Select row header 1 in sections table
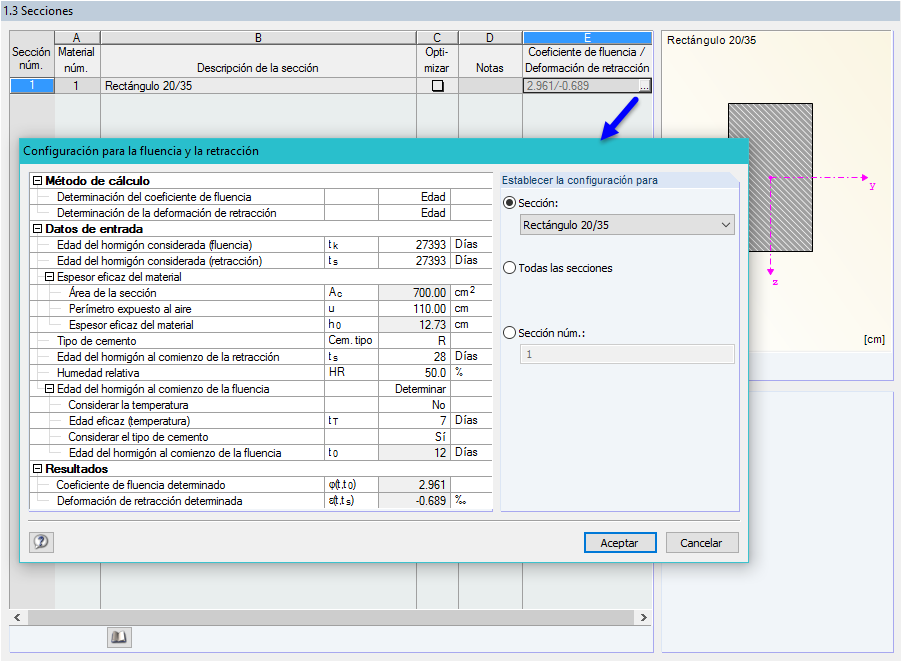901x661 pixels. point(31,86)
